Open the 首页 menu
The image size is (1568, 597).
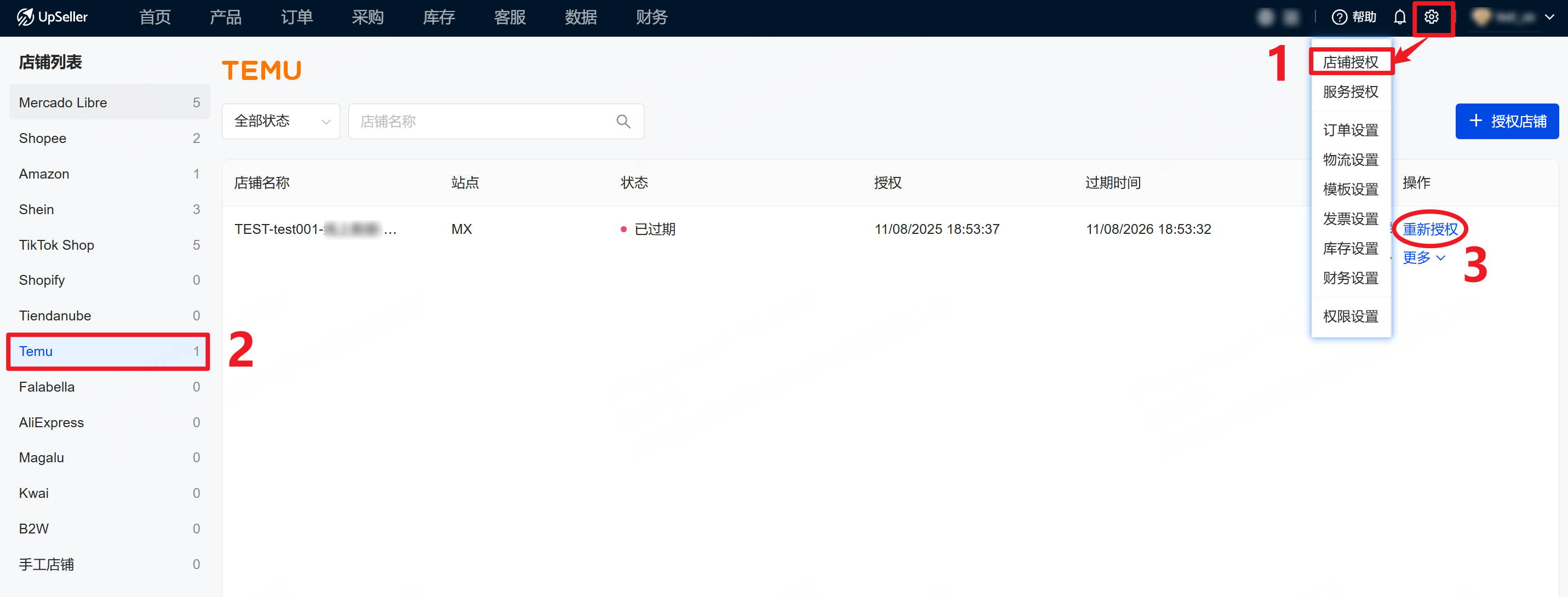click(154, 17)
